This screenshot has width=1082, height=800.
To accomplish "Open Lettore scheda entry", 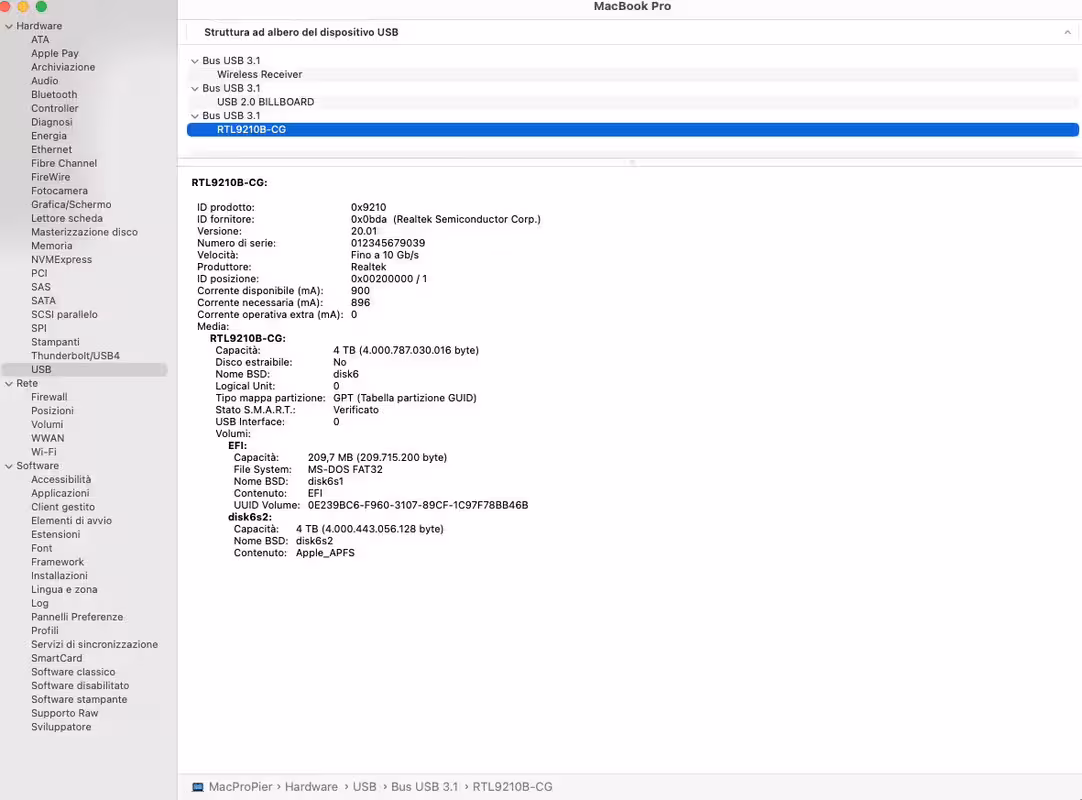I will 66,219.
